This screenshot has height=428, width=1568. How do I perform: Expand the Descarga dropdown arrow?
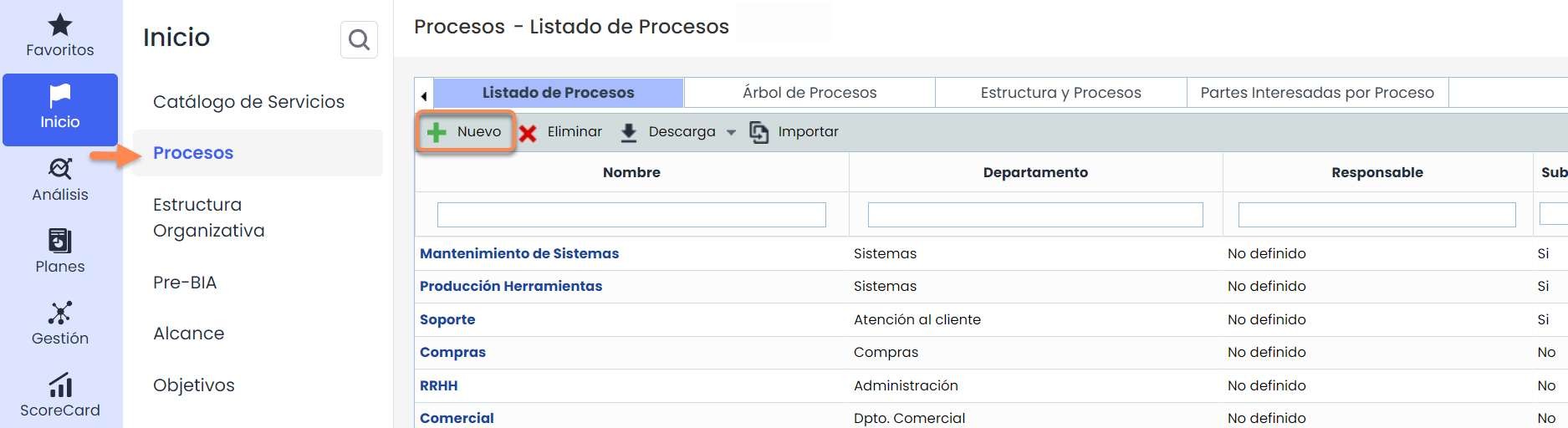(731, 132)
